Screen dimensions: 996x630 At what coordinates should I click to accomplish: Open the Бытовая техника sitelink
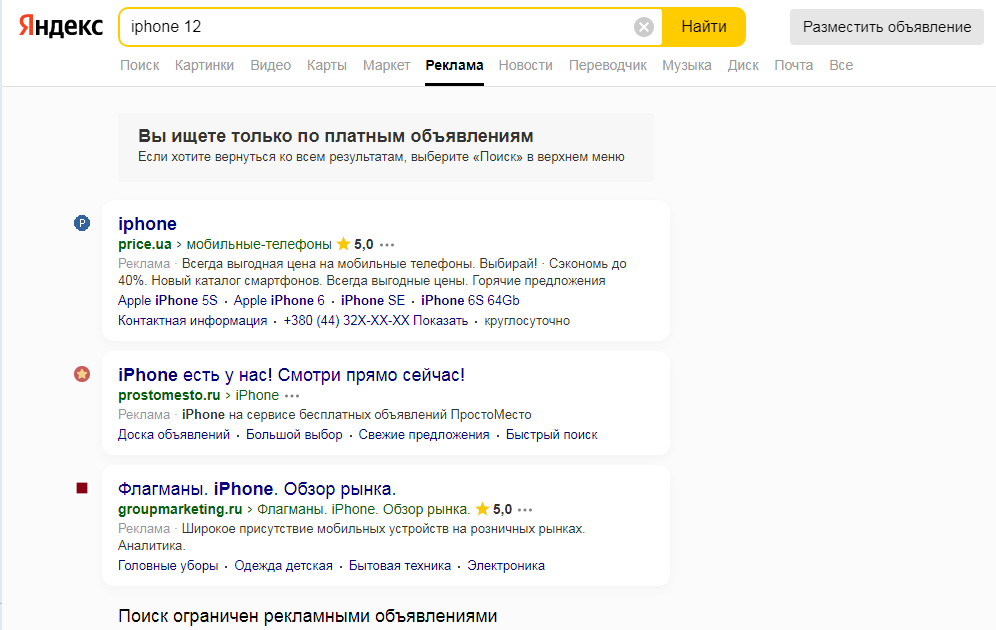point(400,566)
